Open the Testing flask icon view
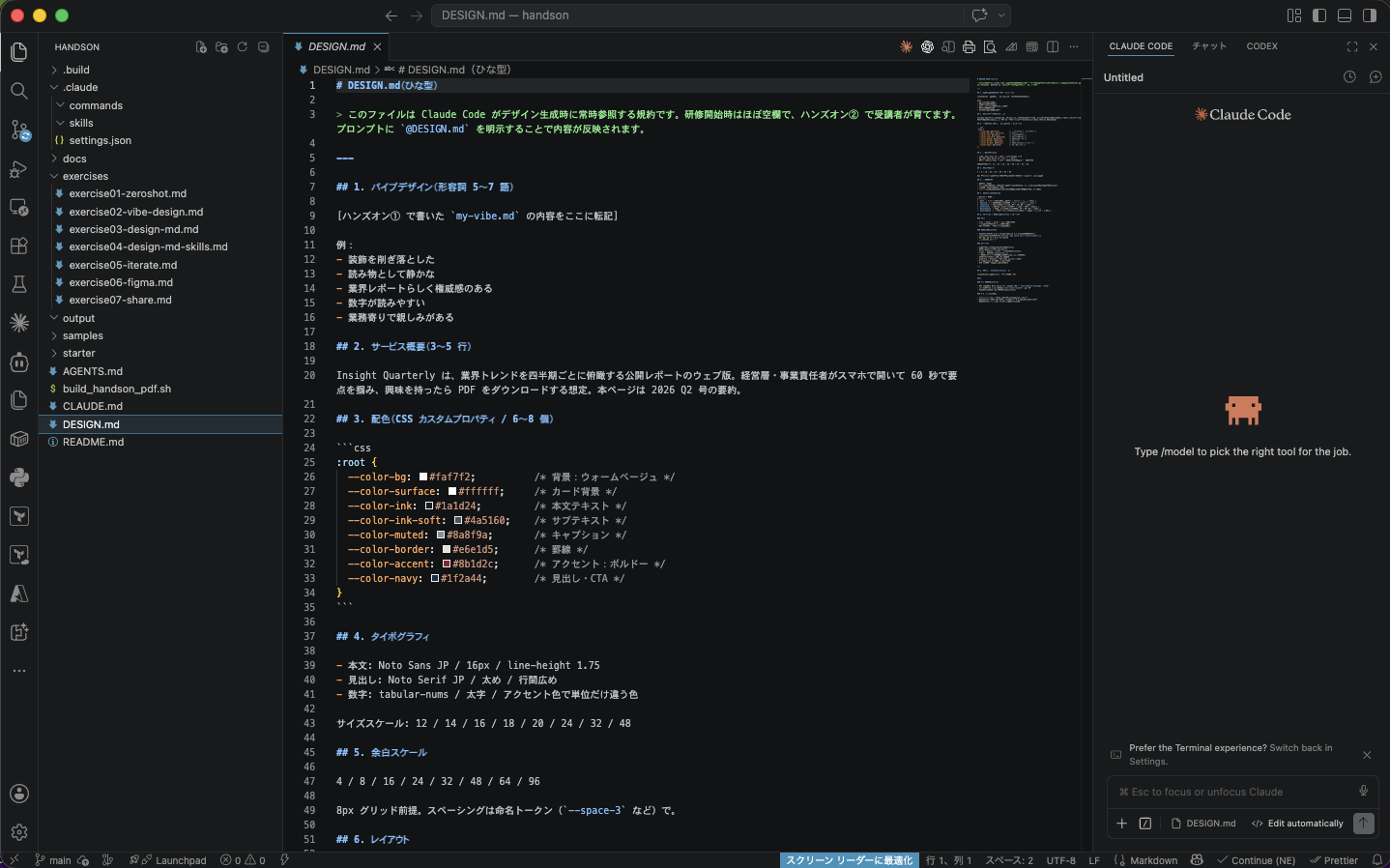This screenshot has height=868, width=1390. (x=18, y=284)
